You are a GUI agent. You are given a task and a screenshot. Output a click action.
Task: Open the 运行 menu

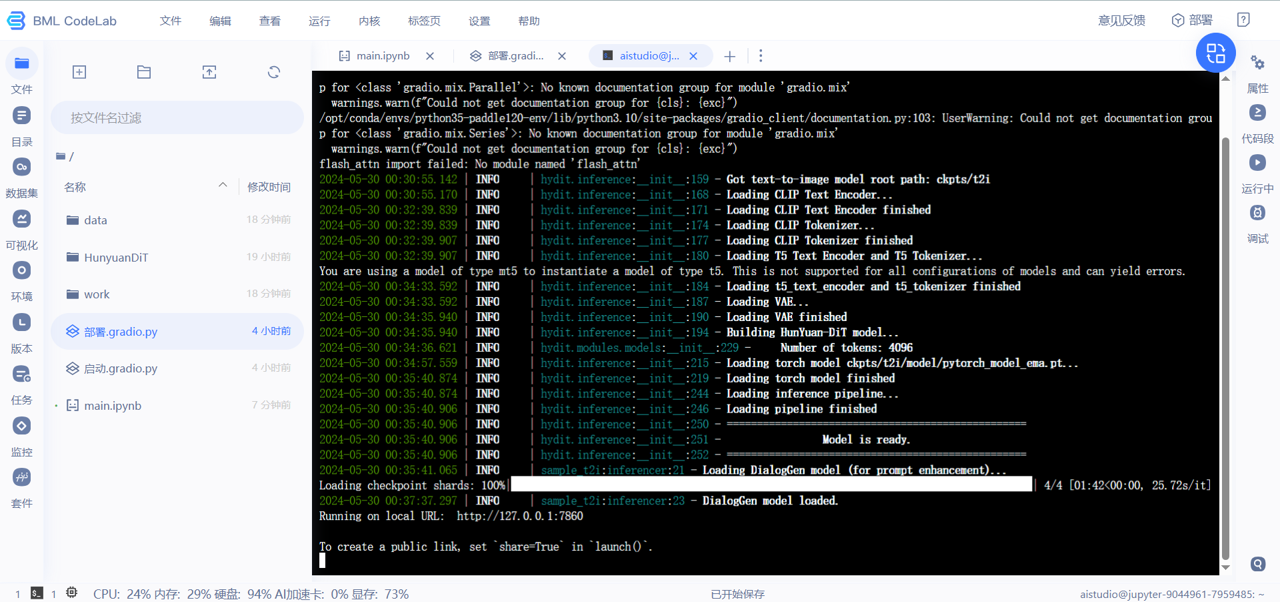(x=319, y=20)
